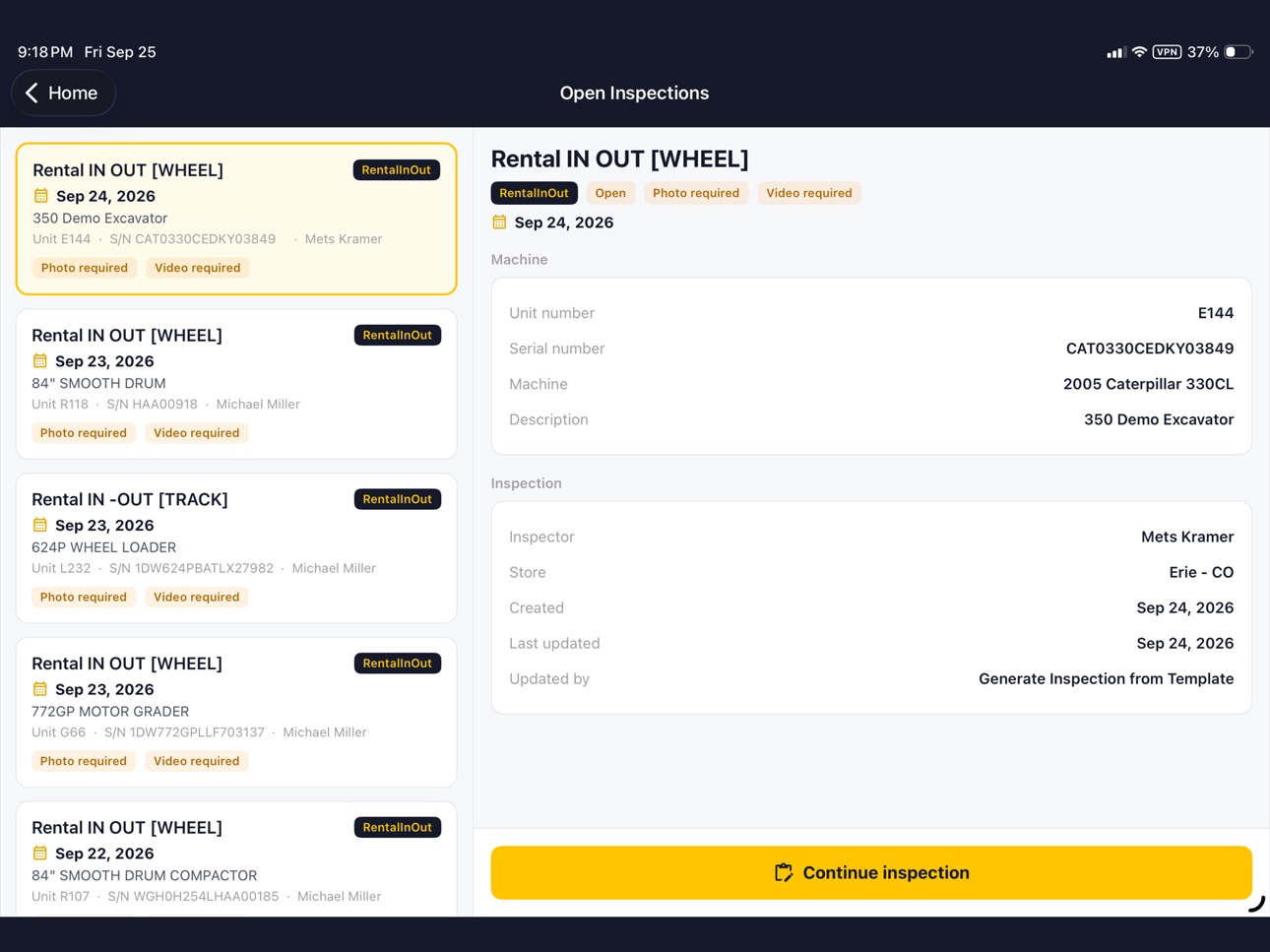Viewport: 1270px width, 952px height.
Task: Tap calendar icon on SMOOTH DRUM COMPACTOR card
Action: pos(39,853)
